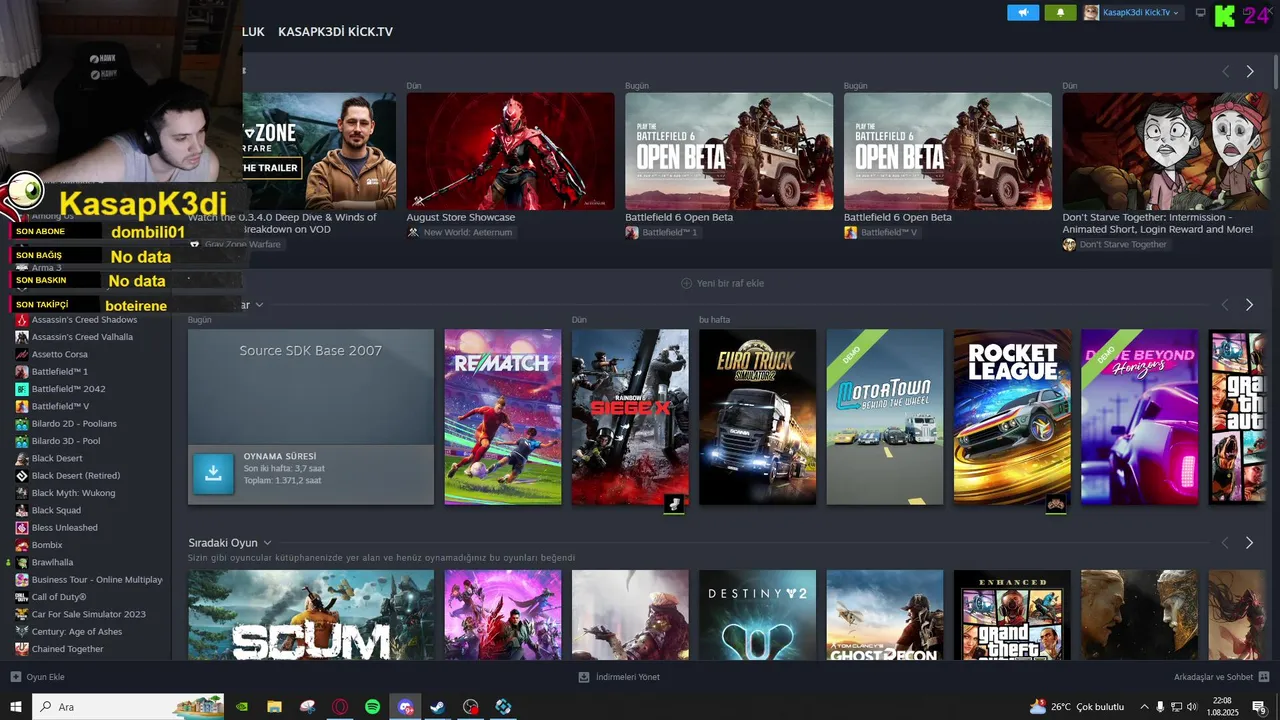Open Rainbow Six Siege X cover
Screen dimensions: 1280x720
coord(630,417)
